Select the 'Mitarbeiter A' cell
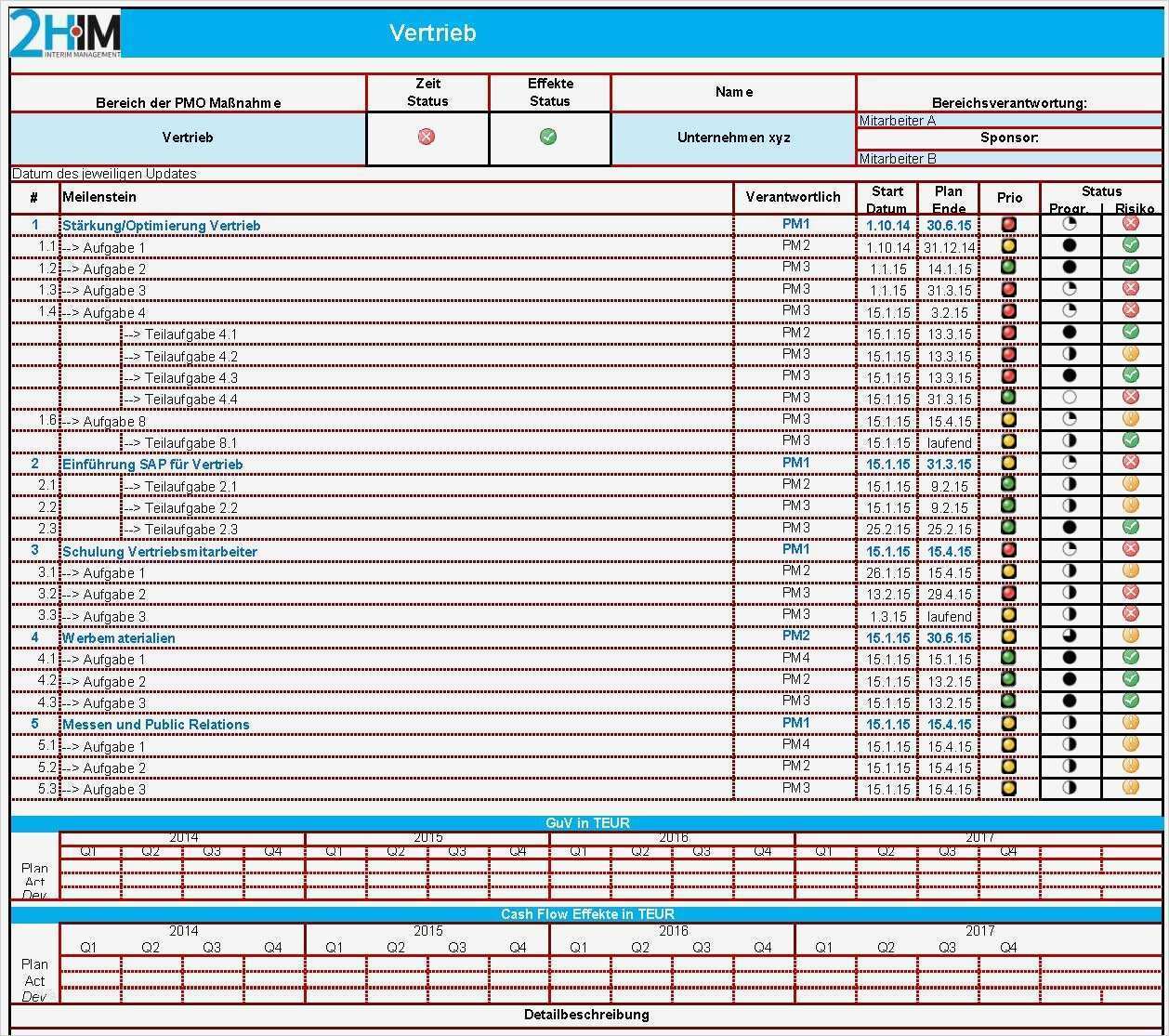The width and height of the screenshot is (1169, 1036). [x=1009, y=121]
